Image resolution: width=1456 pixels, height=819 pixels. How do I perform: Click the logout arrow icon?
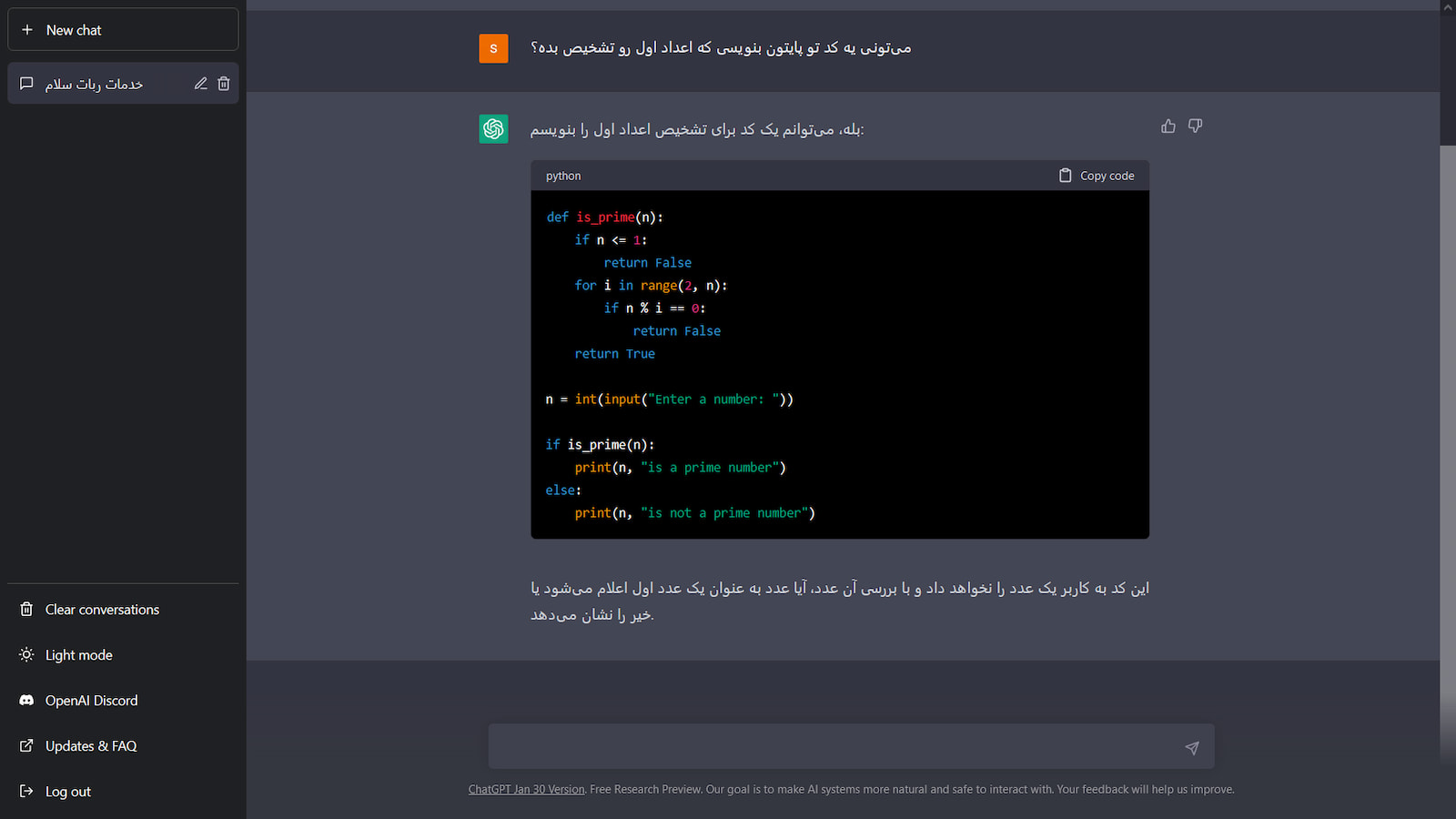26,792
